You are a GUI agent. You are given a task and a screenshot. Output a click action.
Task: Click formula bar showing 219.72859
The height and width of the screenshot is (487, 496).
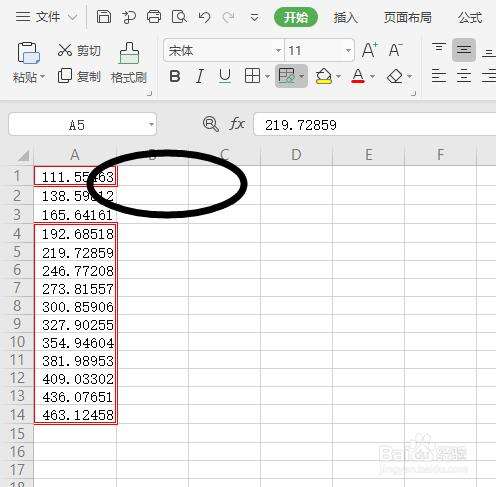pyautogui.click(x=375, y=125)
